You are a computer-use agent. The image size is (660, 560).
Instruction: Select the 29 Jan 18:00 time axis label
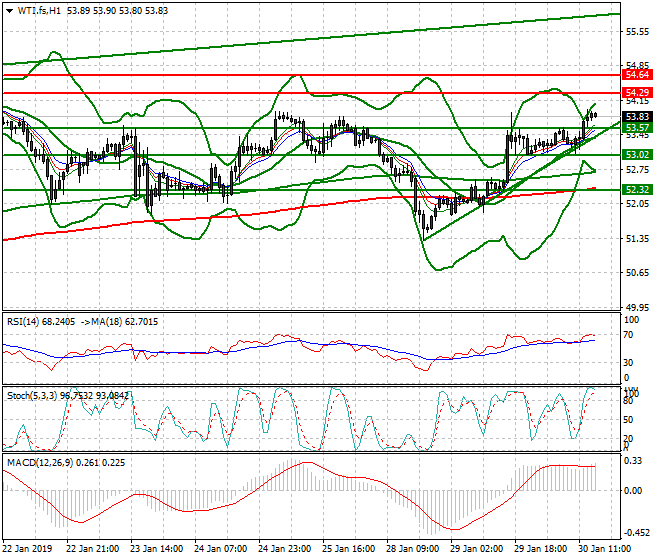(540, 549)
